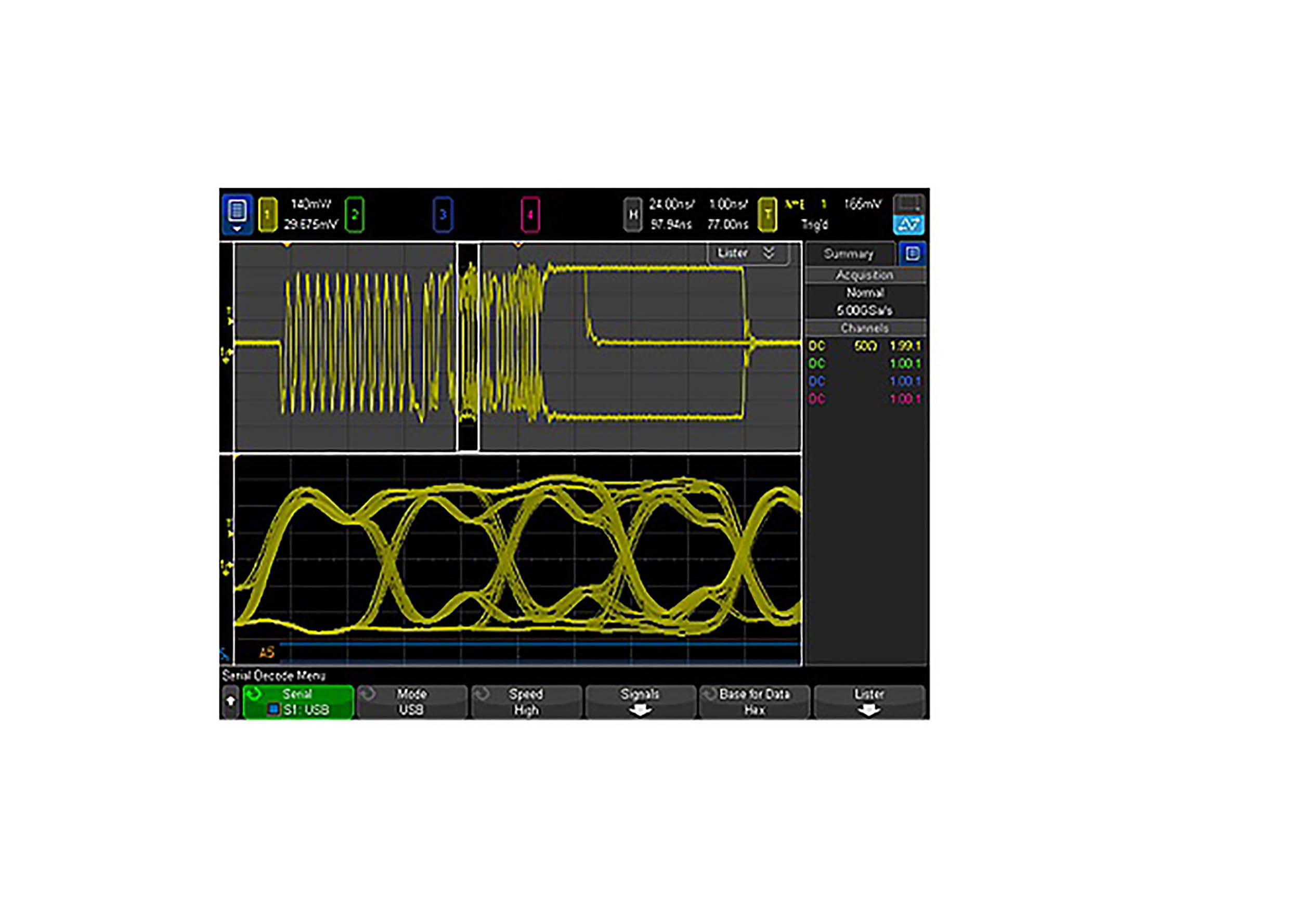Click the blue DC channel 3 row
1300x924 pixels.
(865, 381)
